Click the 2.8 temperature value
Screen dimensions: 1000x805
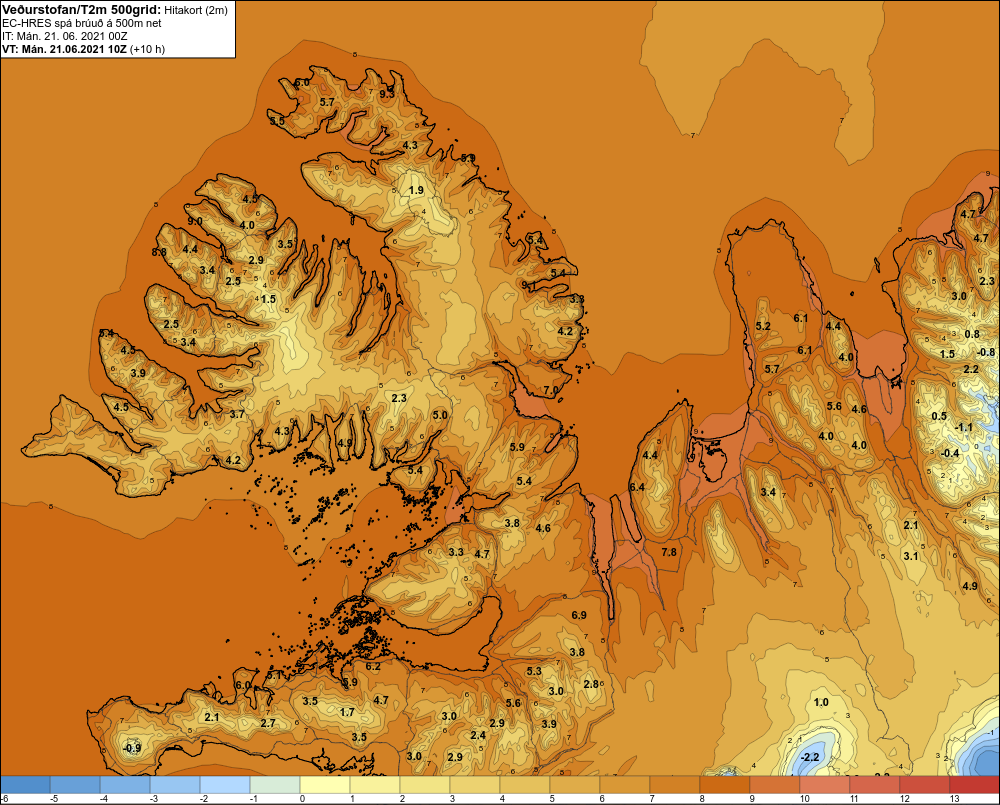pyautogui.click(x=592, y=684)
